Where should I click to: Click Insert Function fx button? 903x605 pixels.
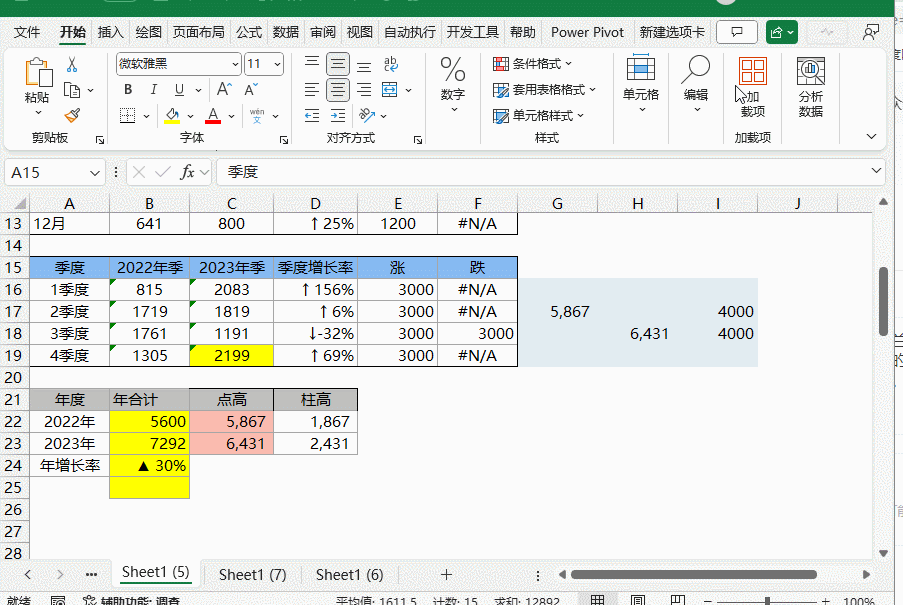point(188,172)
